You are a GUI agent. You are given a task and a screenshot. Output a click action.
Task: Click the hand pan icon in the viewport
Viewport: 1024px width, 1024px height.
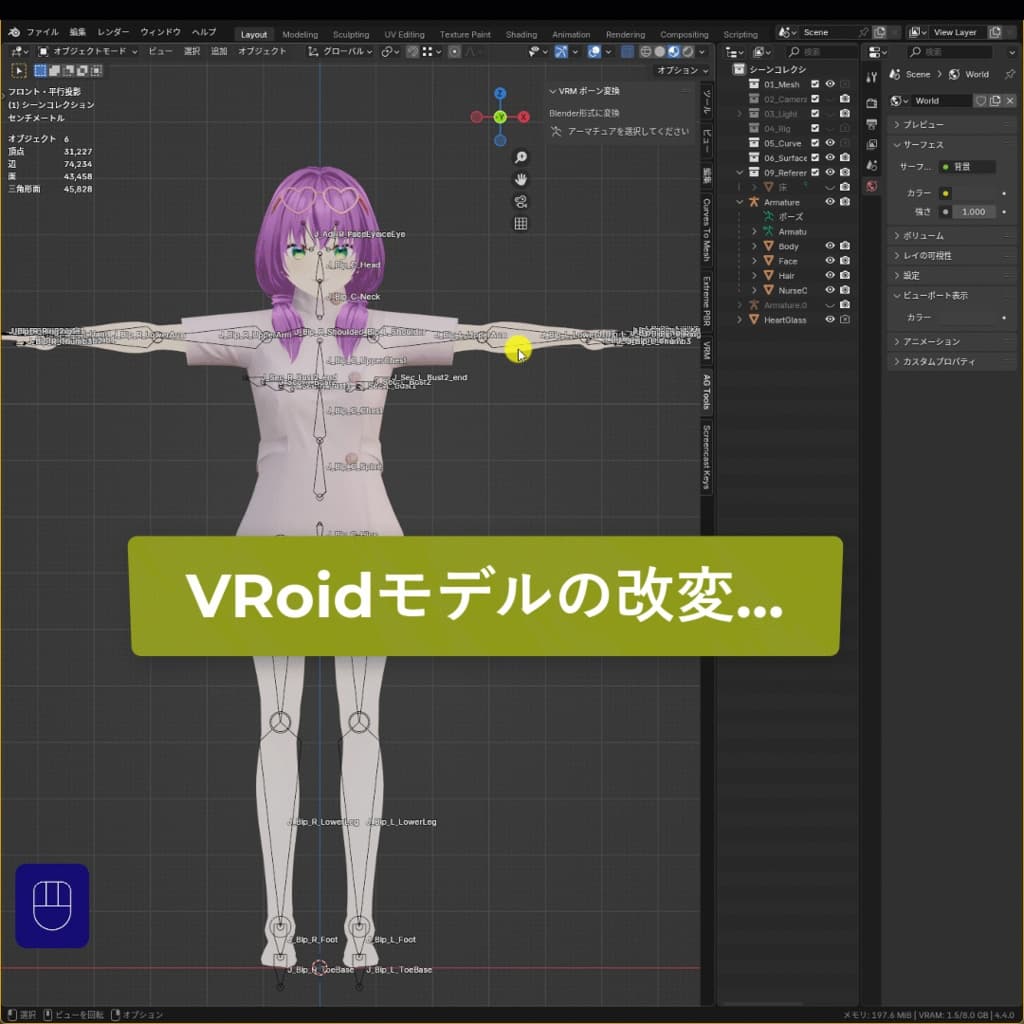tap(520, 180)
